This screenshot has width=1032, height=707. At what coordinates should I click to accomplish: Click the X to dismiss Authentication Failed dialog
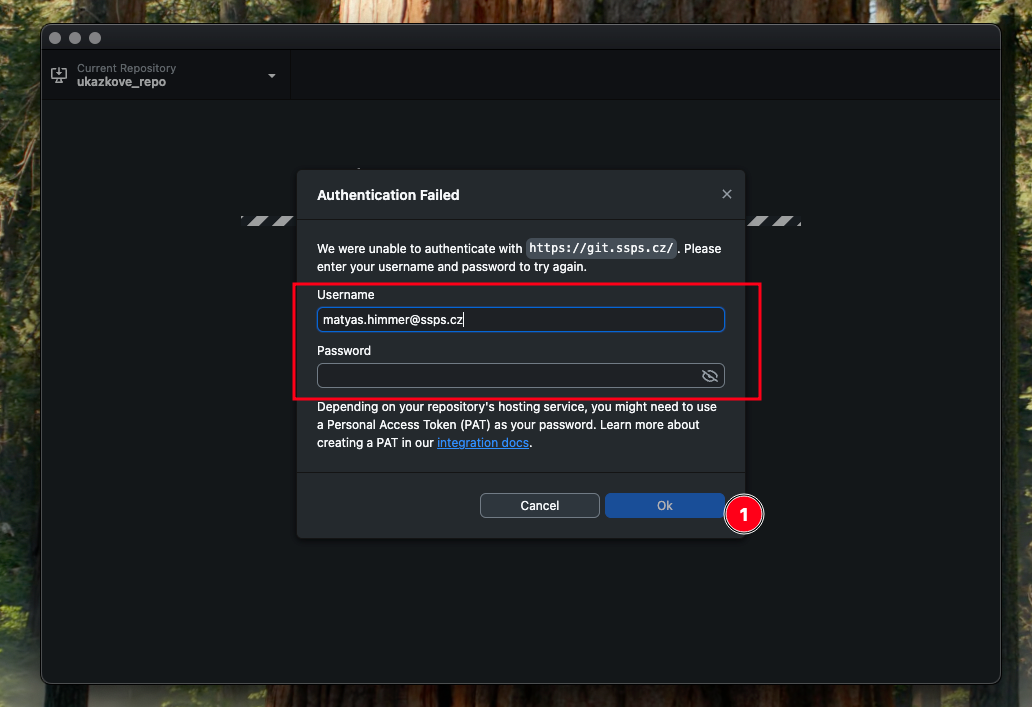727,194
